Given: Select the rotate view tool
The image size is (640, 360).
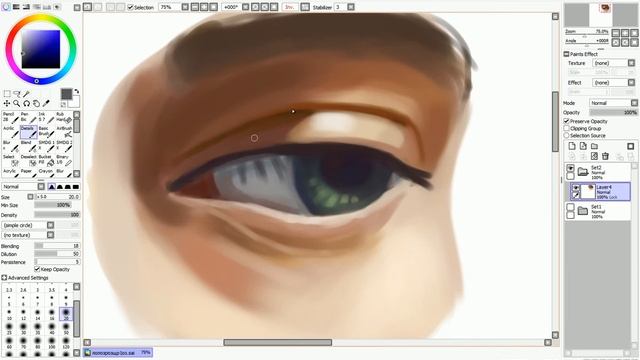Looking at the screenshot, I should (x=27, y=103).
